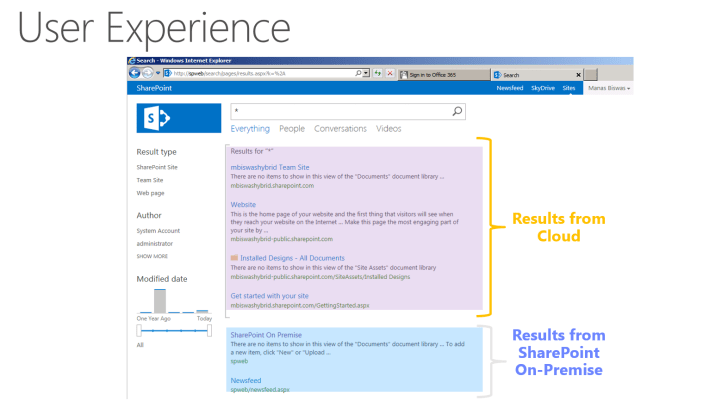Click the refresh icon in the address bar
Screen dimensions: 703x407
(x=377, y=74)
